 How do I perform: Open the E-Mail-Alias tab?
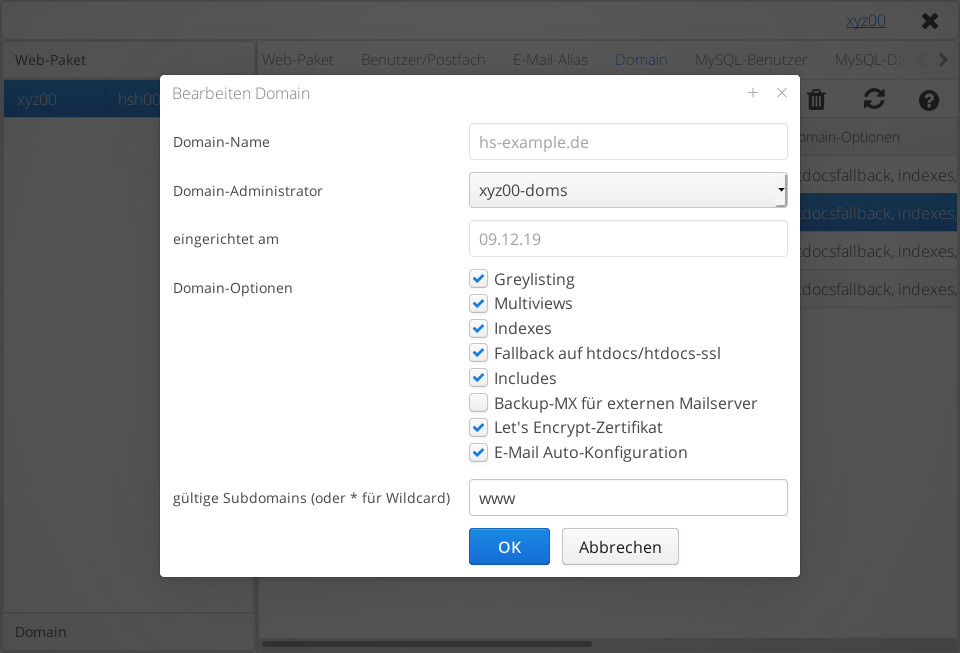[x=550, y=59]
